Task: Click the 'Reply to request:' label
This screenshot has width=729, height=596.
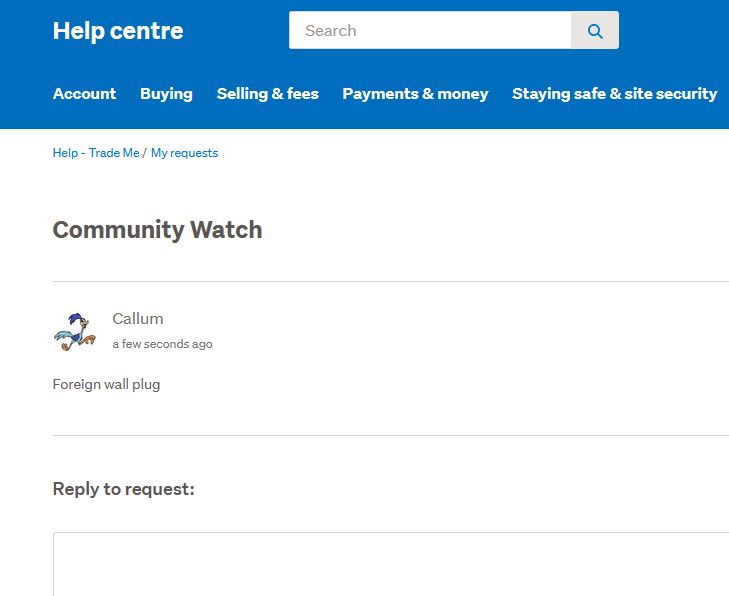Action: [x=124, y=489]
